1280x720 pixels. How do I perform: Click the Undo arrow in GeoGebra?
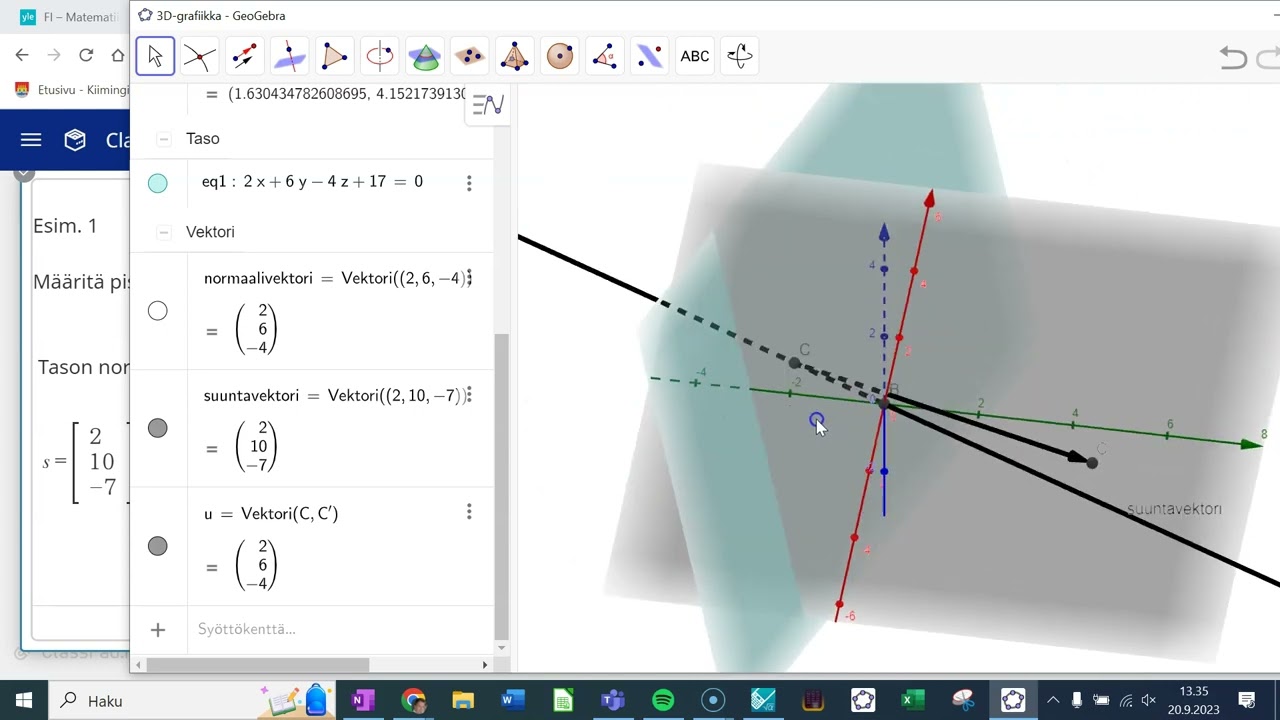pos(1234,58)
